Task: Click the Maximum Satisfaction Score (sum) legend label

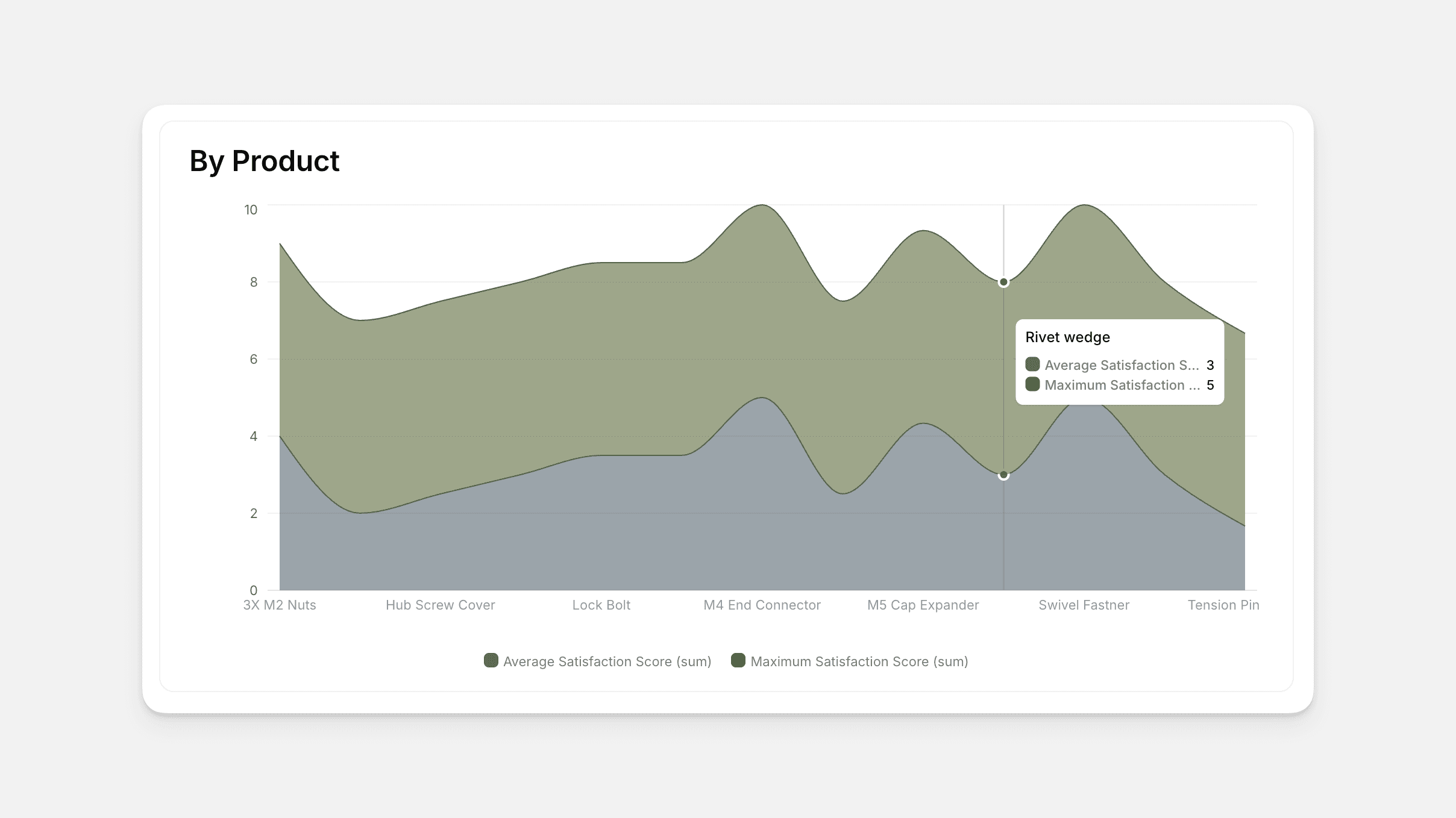Action: pyautogui.click(x=859, y=661)
